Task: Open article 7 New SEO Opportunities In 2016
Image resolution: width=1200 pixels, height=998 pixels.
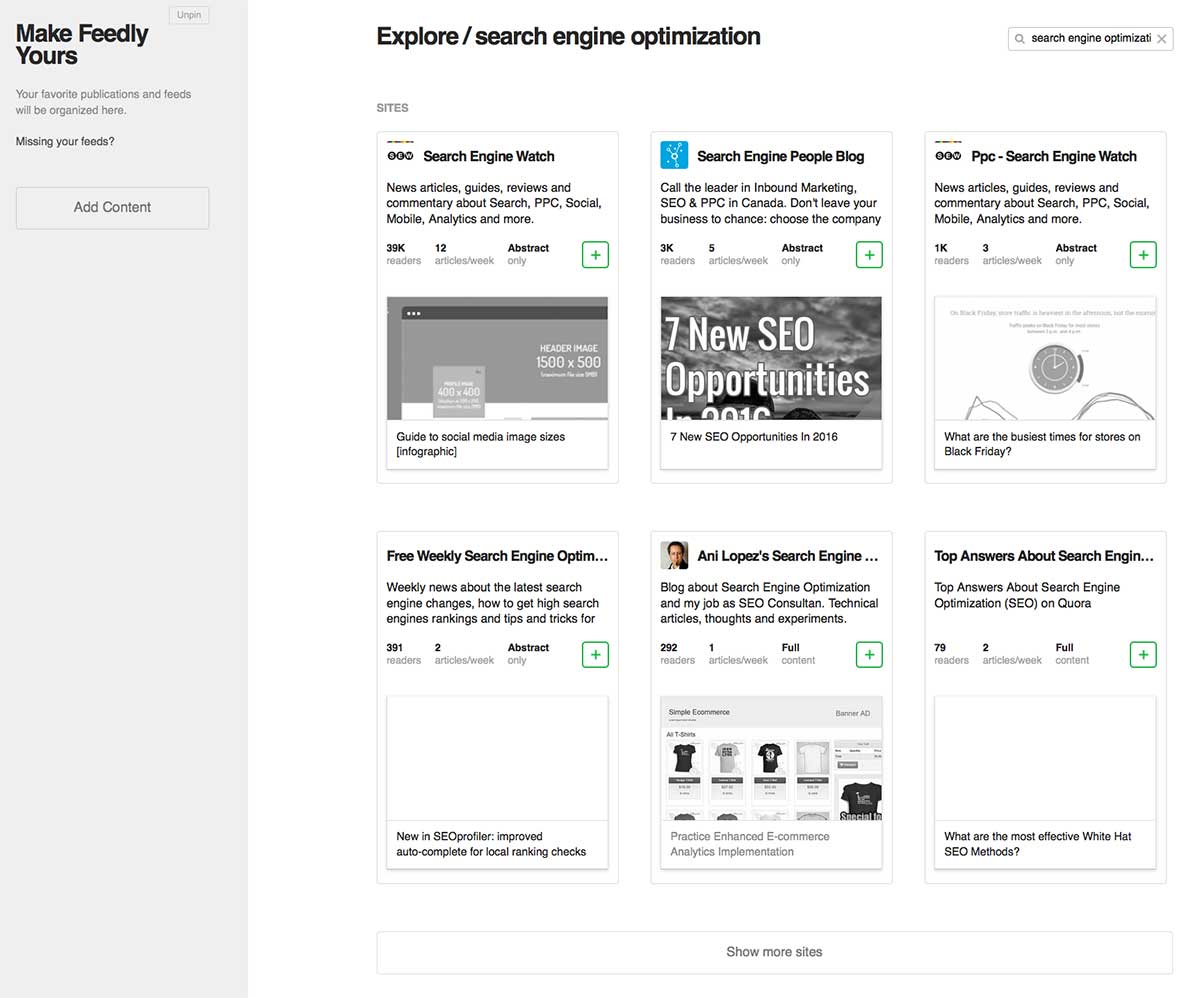Action: pos(754,437)
